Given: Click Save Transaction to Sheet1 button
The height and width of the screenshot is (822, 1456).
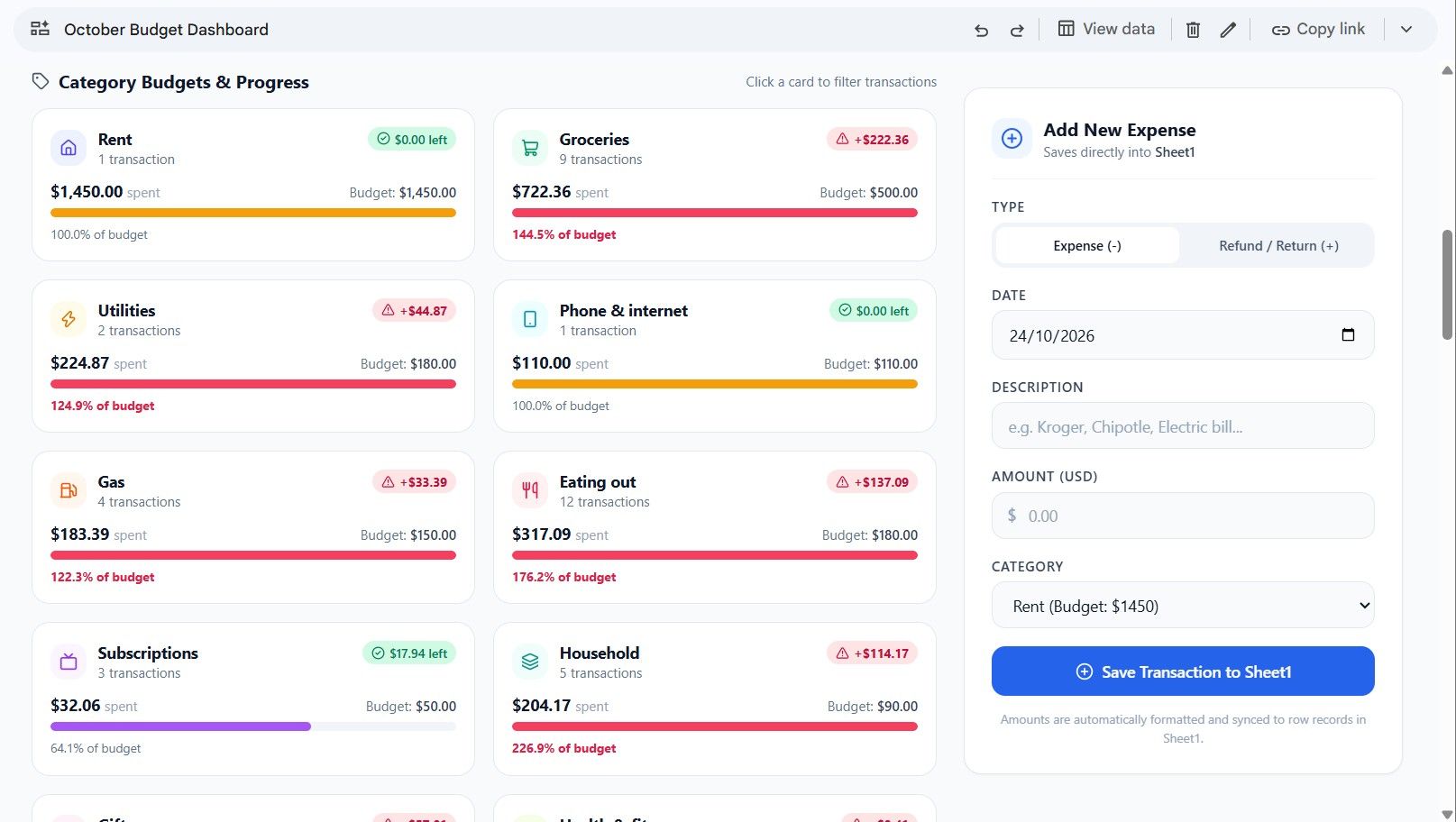Looking at the screenshot, I should 1183,671.
